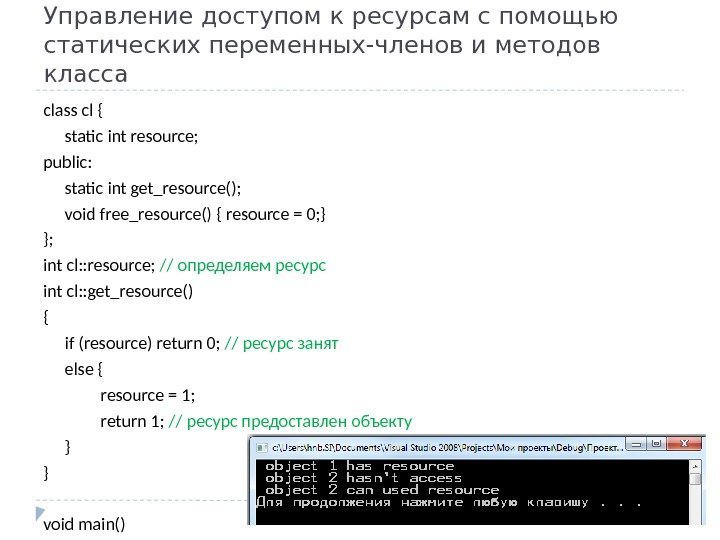720x540 pixels.
Task: Click the title word 'класса'
Action: click(85, 74)
